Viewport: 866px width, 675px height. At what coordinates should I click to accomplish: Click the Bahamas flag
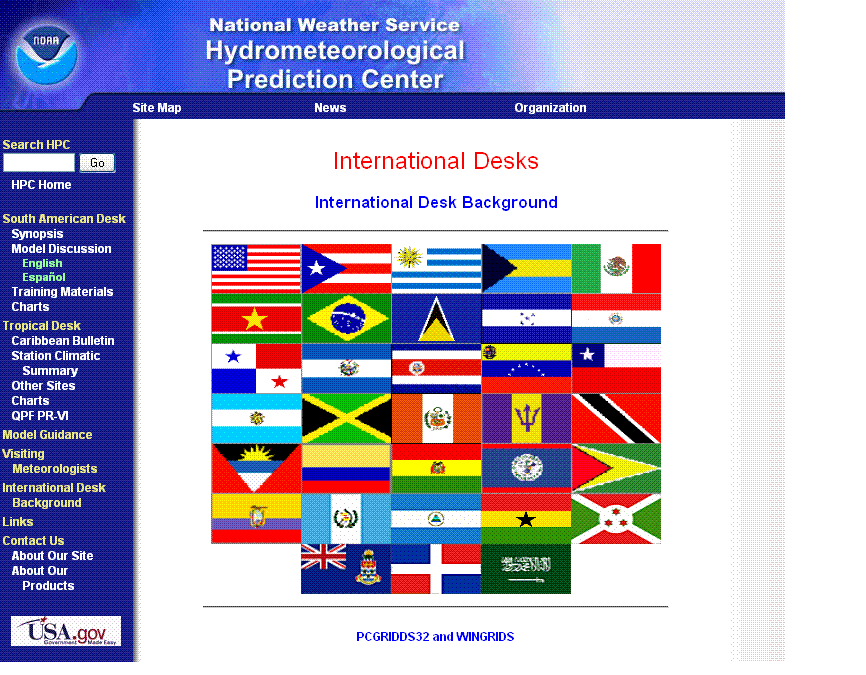coord(526,269)
